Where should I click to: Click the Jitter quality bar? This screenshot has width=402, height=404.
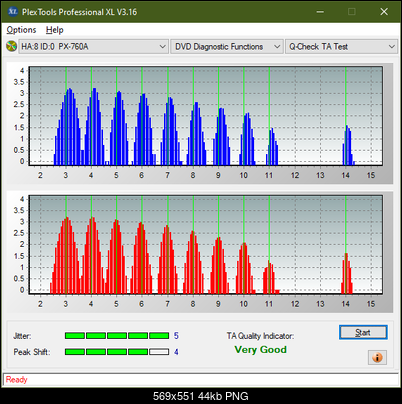pyautogui.click(x=117, y=336)
